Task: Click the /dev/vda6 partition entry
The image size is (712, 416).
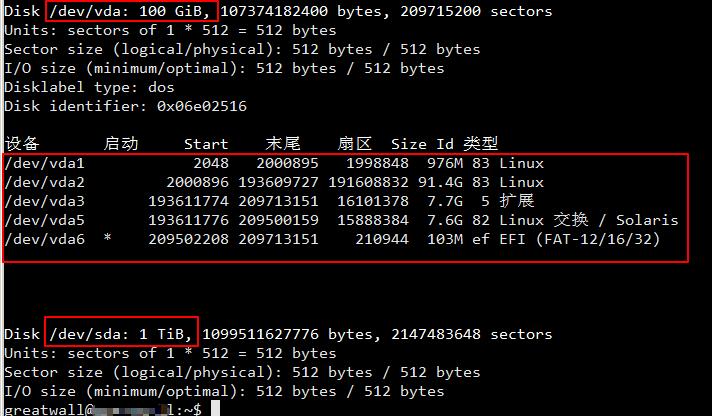Action: tap(45, 239)
